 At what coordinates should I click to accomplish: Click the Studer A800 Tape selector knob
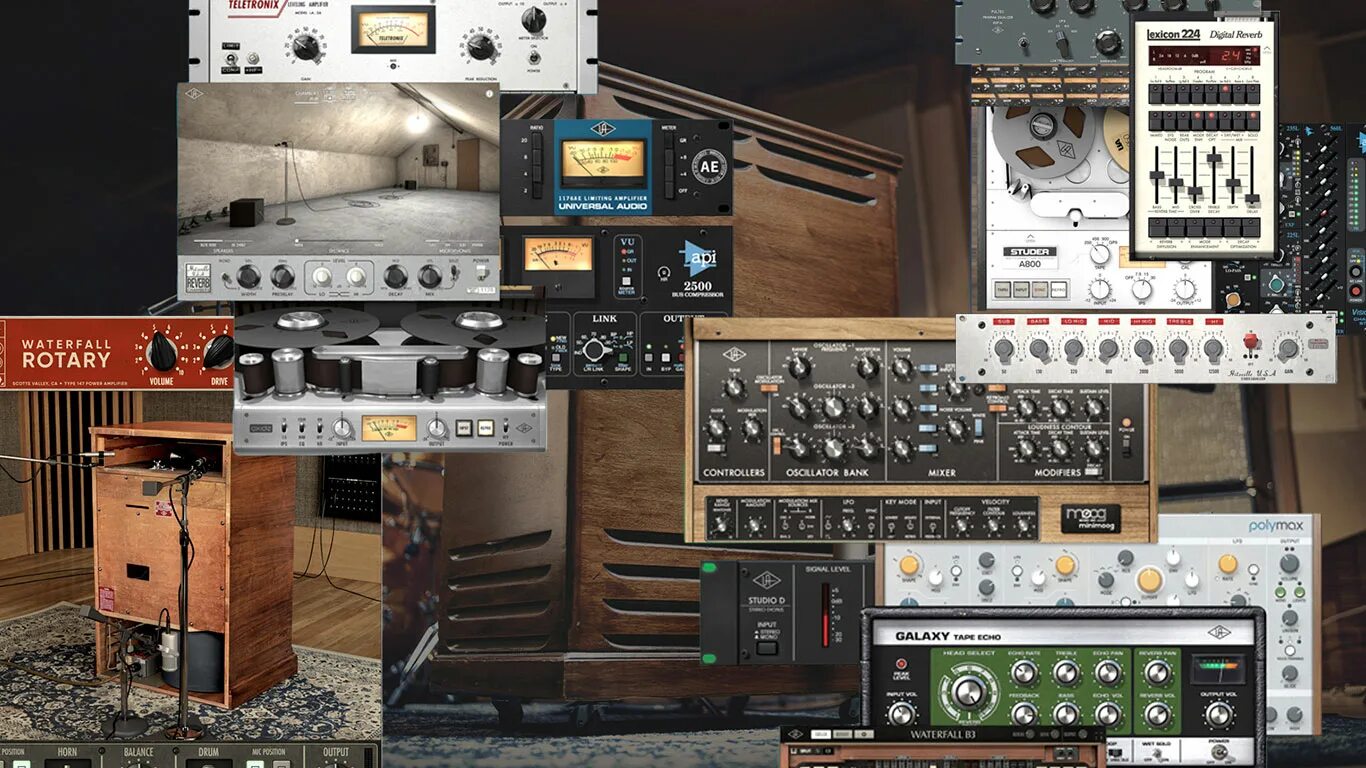(1100, 254)
